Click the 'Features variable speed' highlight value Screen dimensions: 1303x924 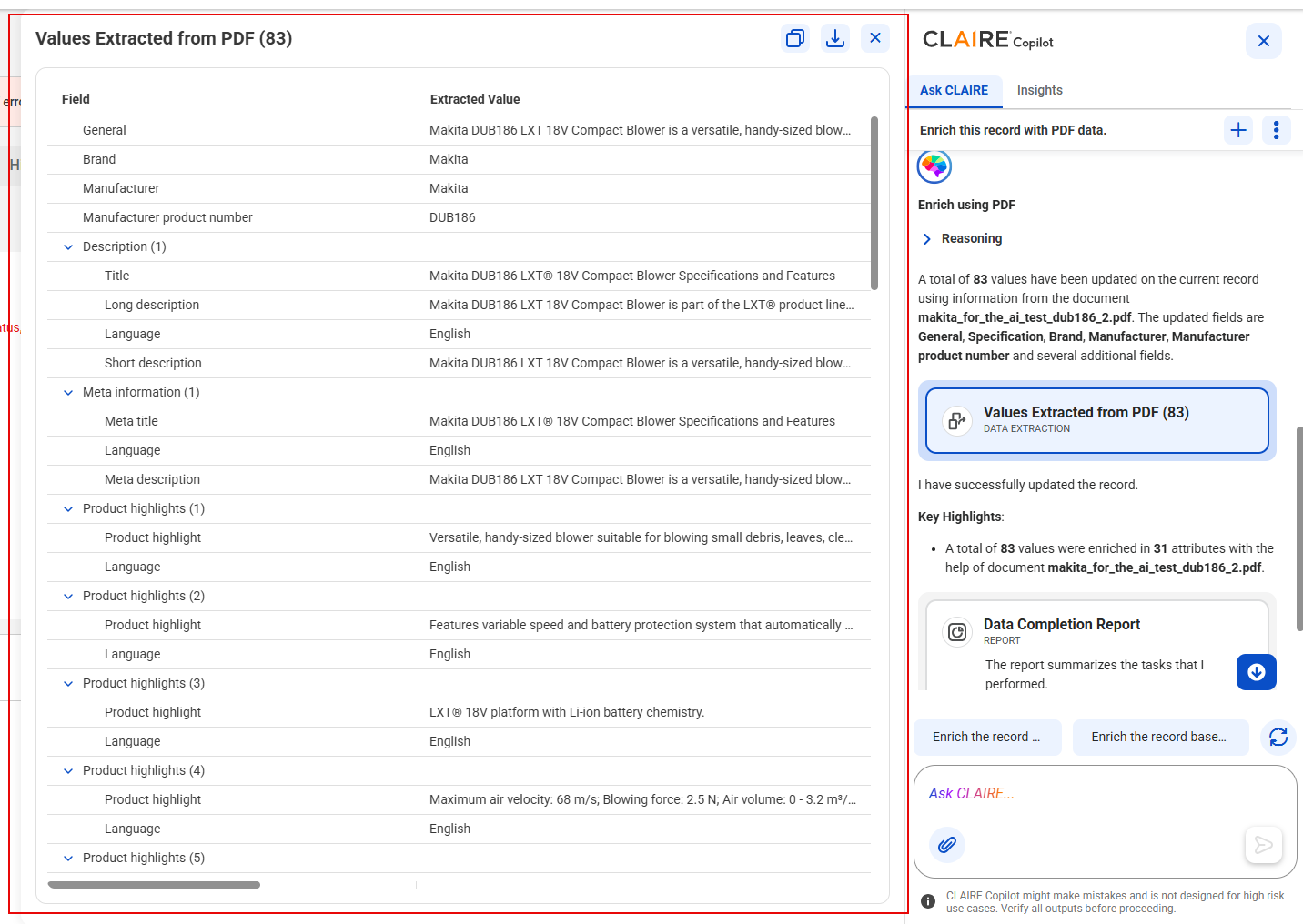tap(641, 625)
